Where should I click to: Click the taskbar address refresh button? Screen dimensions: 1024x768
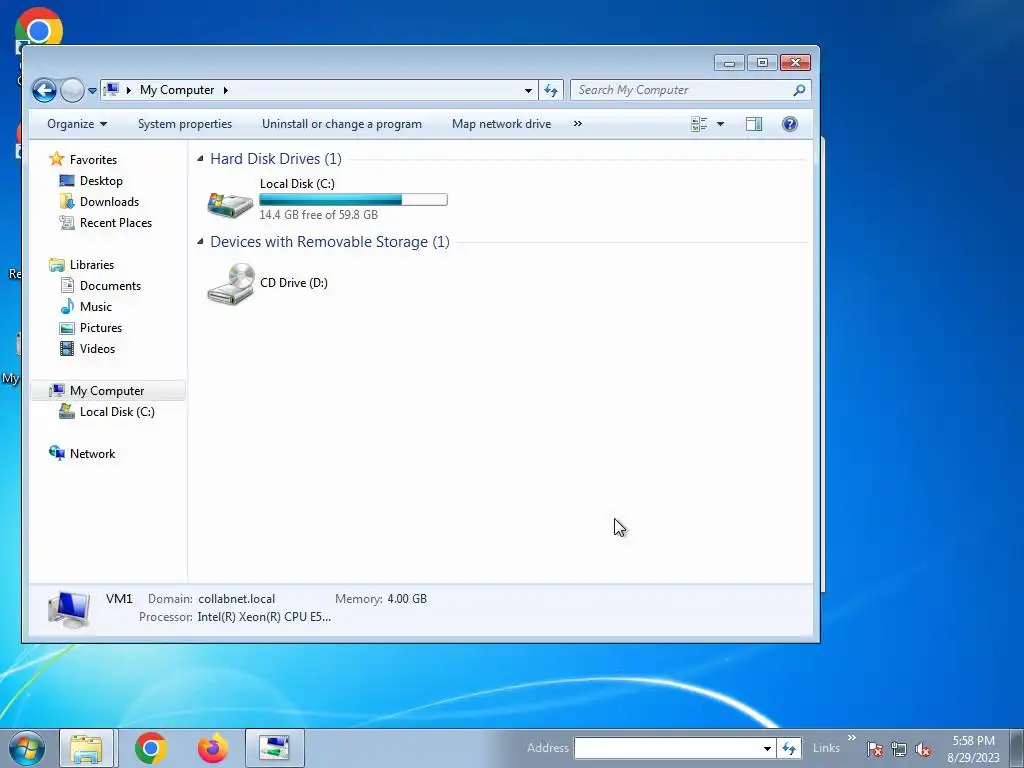pyautogui.click(x=789, y=748)
